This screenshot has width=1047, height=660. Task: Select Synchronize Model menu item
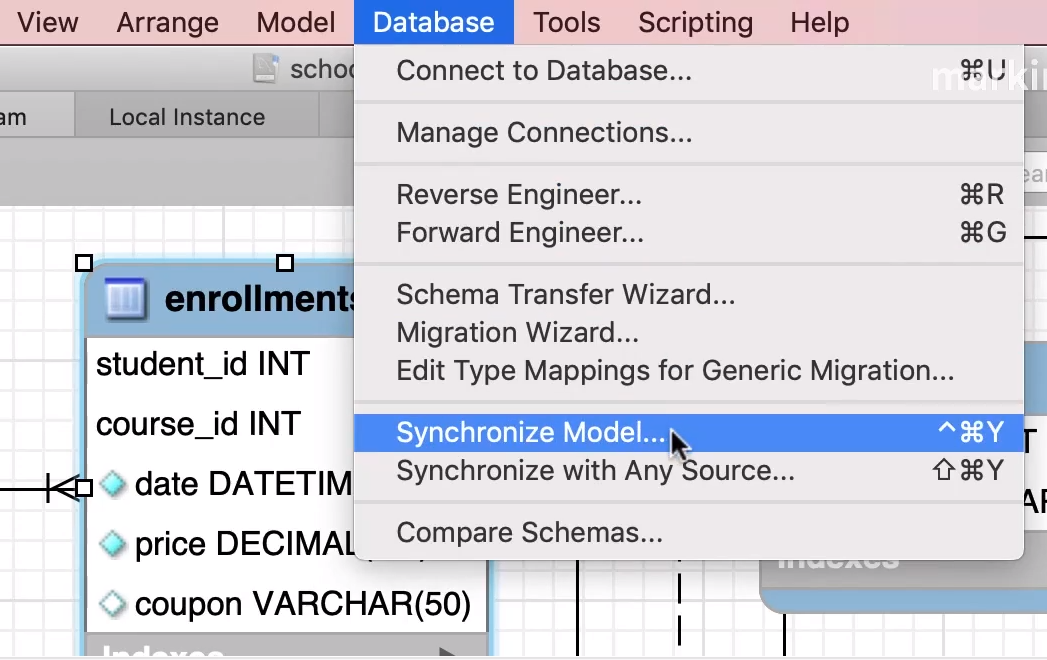[530, 433]
